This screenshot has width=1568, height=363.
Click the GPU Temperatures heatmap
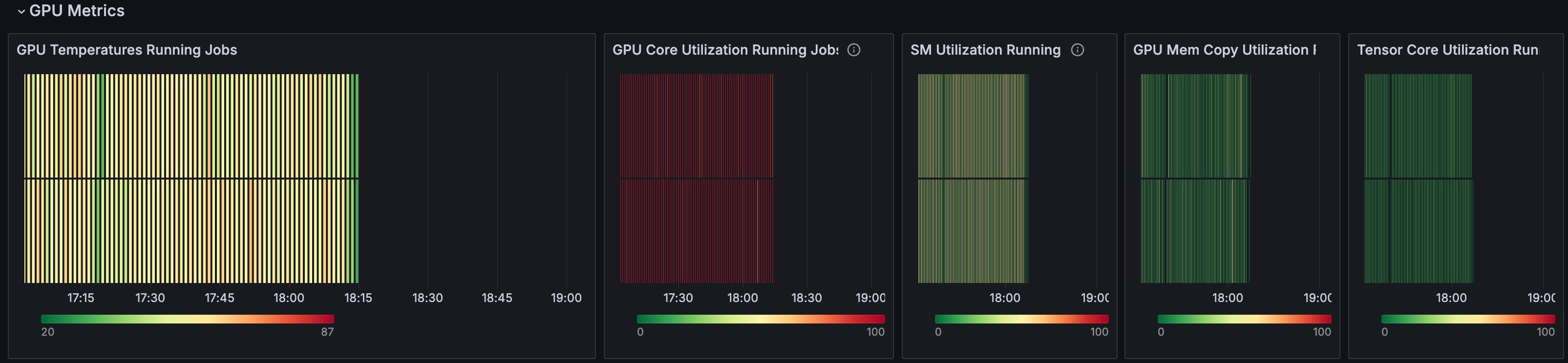click(x=191, y=178)
